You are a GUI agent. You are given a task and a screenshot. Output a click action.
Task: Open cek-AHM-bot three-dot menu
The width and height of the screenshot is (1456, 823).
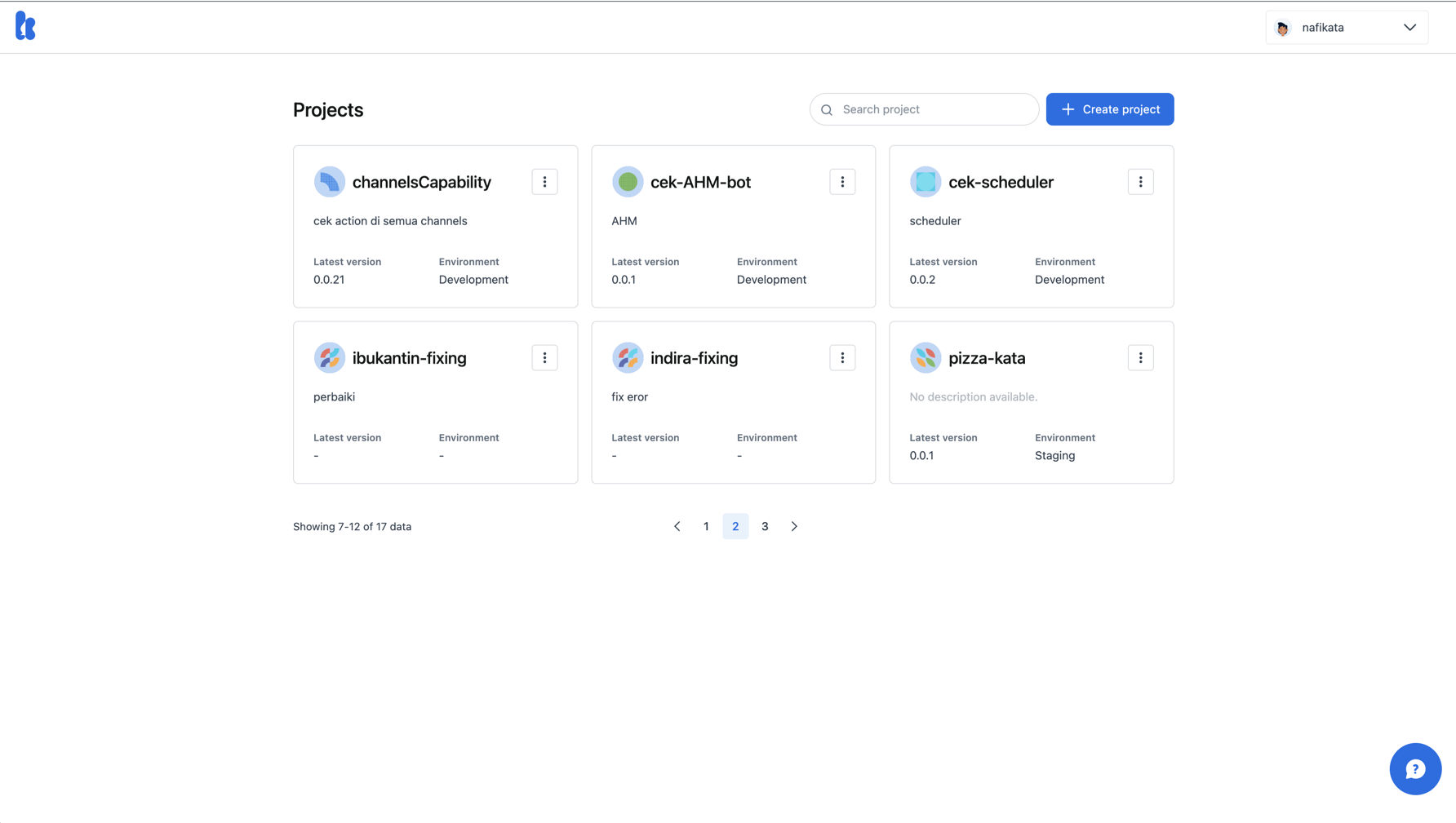point(842,182)
